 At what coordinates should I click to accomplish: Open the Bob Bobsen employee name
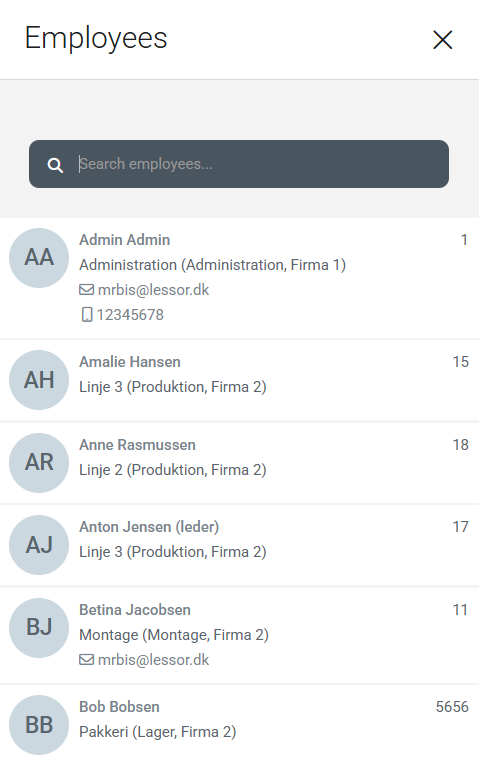tap(120, 706)
